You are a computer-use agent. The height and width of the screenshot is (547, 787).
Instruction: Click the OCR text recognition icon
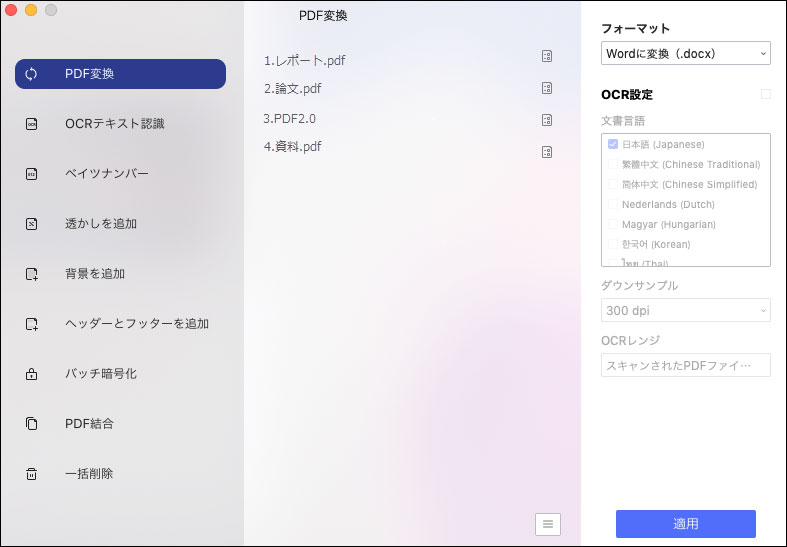tap(31, 124)
